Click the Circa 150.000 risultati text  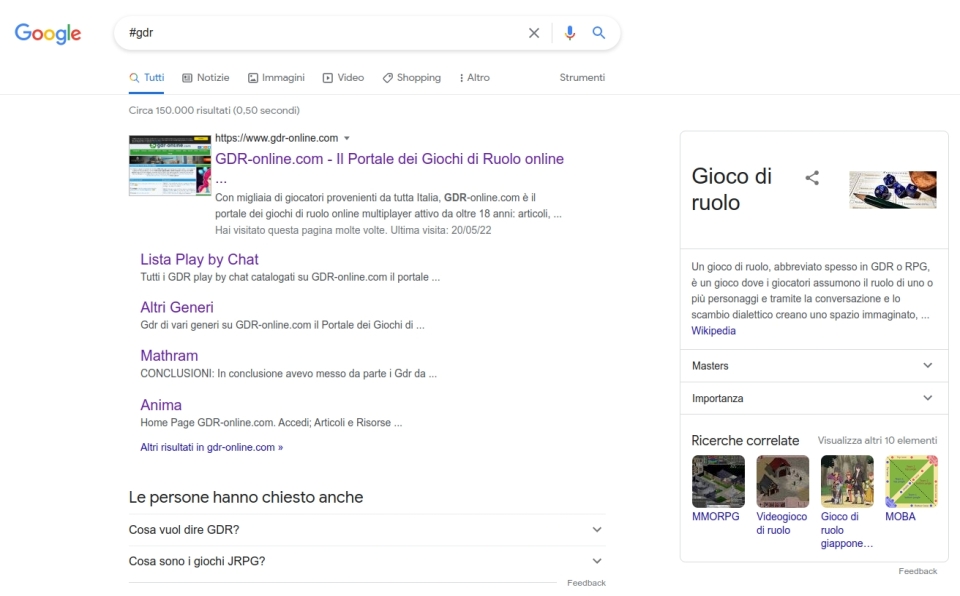(x=214, y=111)
